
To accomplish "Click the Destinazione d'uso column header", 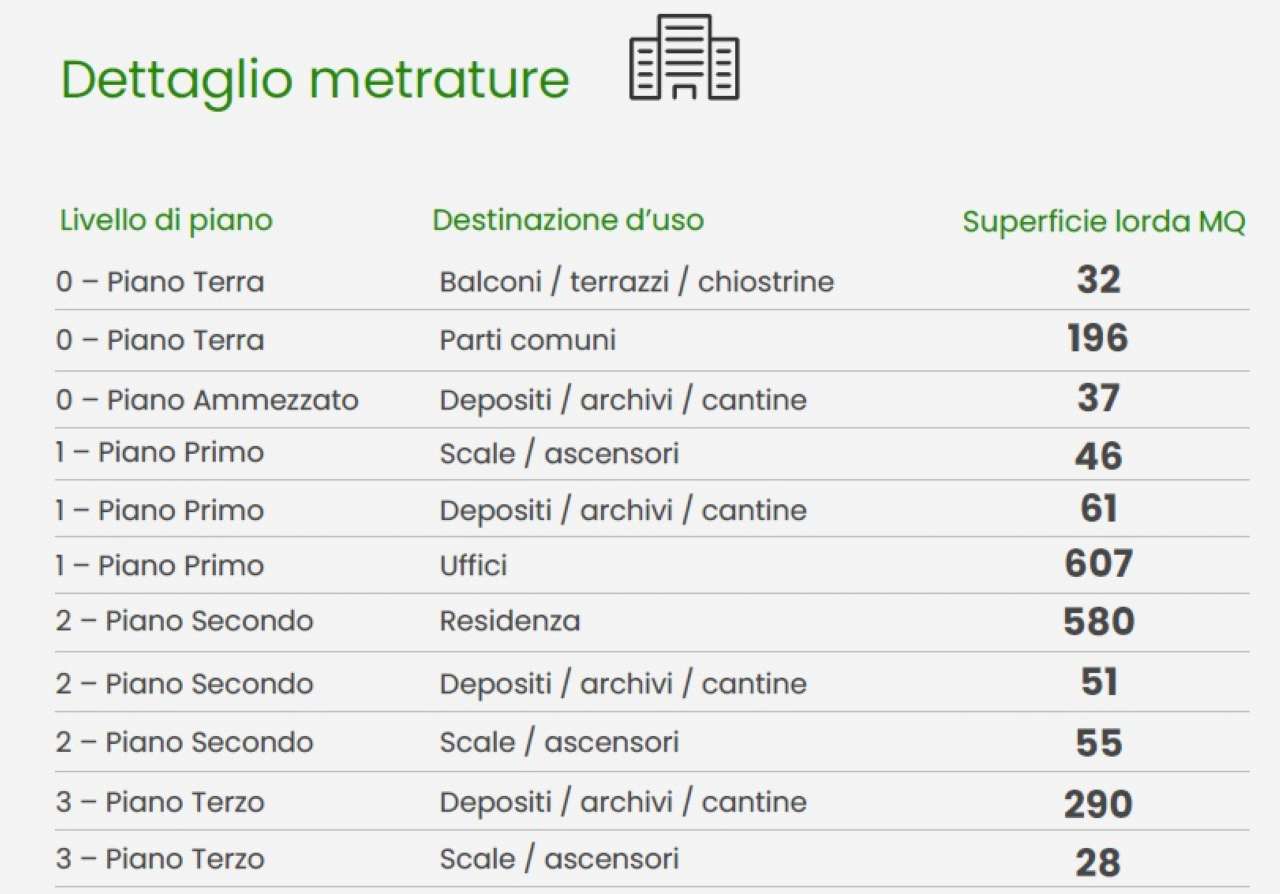I will click(x=568, y=220).
